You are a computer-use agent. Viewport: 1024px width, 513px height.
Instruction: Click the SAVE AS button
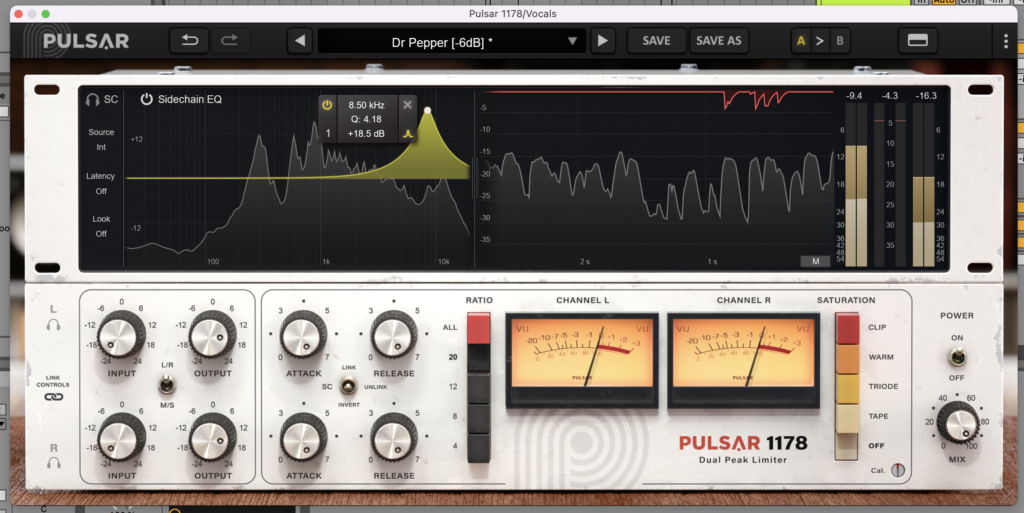pyautogui.click(x=718, y=40)
